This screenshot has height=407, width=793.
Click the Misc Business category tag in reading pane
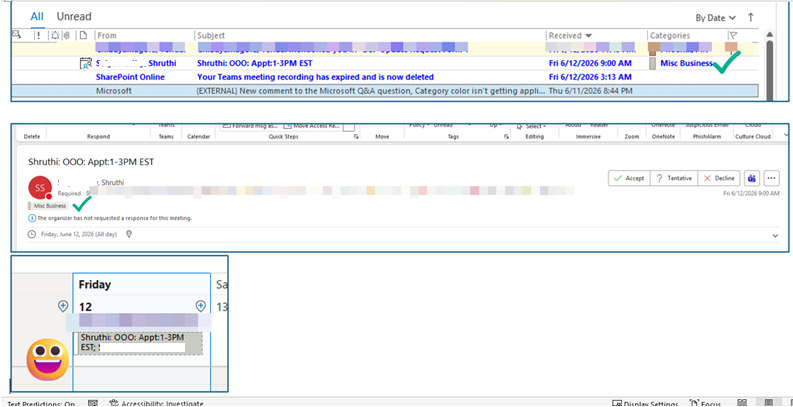pos(48,206)
